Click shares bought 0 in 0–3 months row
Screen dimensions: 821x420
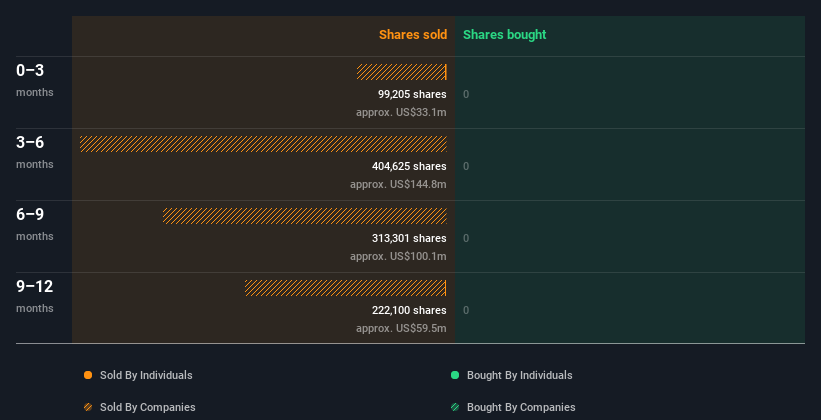(466, 94)
